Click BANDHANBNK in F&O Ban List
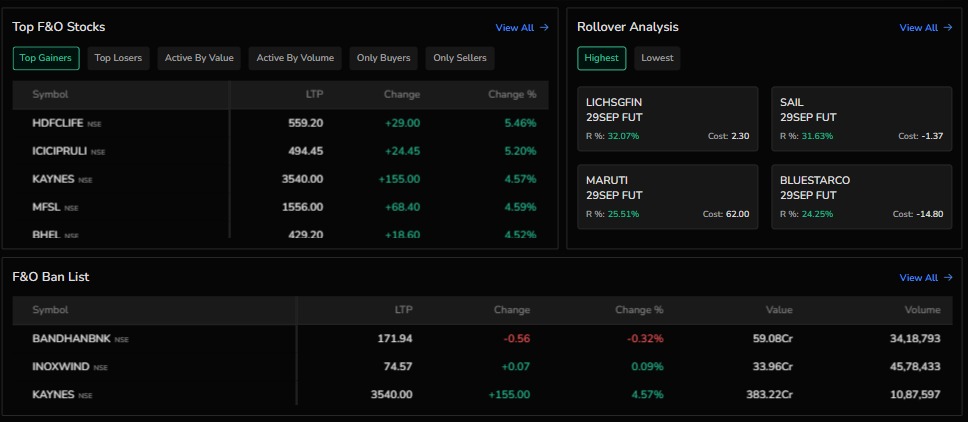Viewport: 968px width, 422px height. click(x=71, y=339)
